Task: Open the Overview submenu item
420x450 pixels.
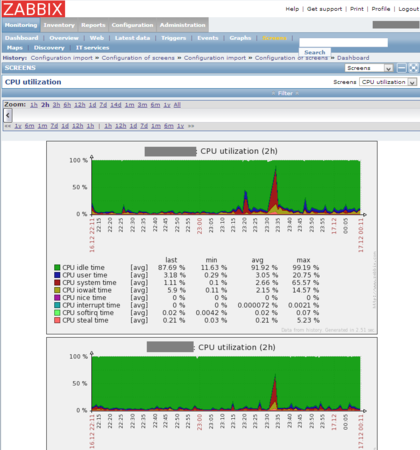Action: point(64,38)
